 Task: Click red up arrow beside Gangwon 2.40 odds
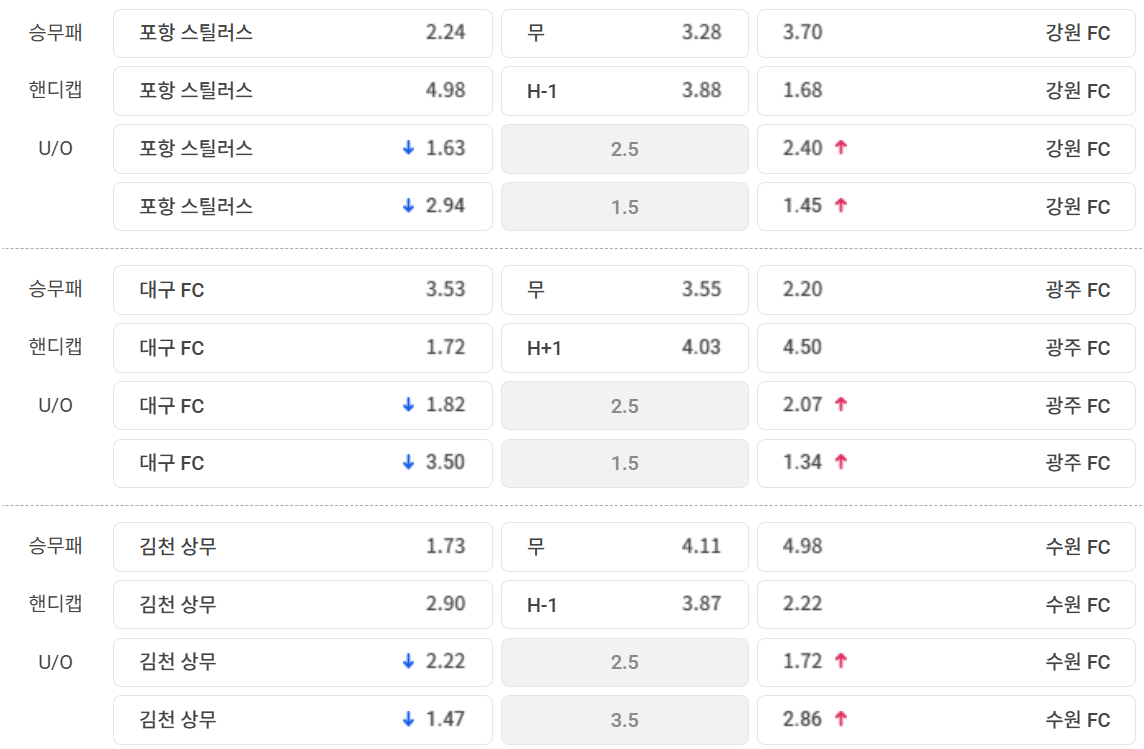[x=841, y=148]
